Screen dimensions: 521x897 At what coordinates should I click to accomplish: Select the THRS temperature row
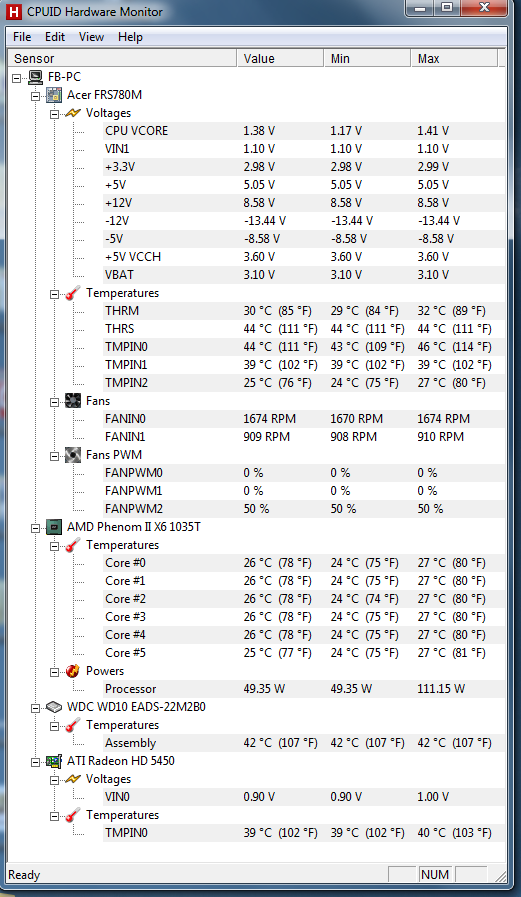coord(304,329)
